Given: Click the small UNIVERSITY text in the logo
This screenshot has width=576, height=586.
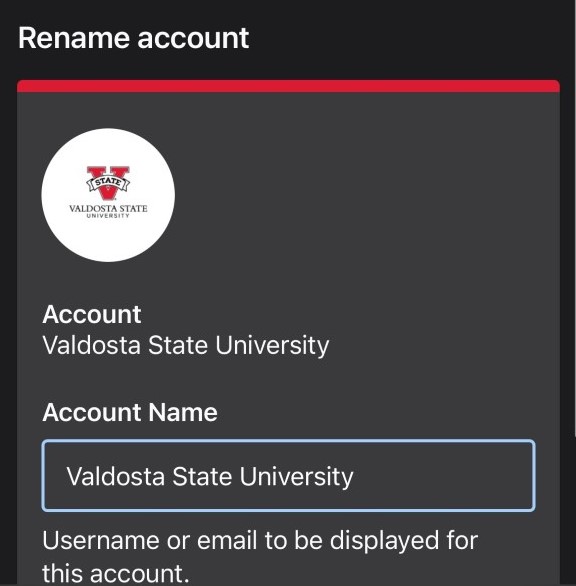Looking at the screenshot, I should point(108,216).
